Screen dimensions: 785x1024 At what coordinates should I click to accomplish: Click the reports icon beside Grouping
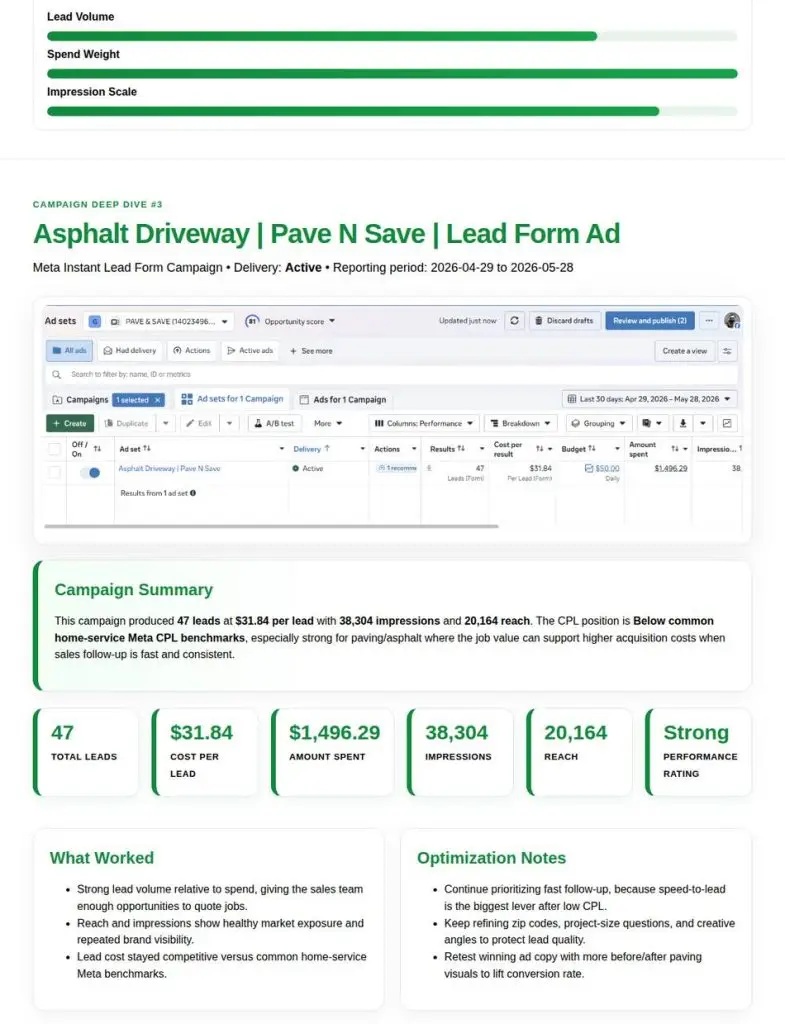tap(646, 423)
